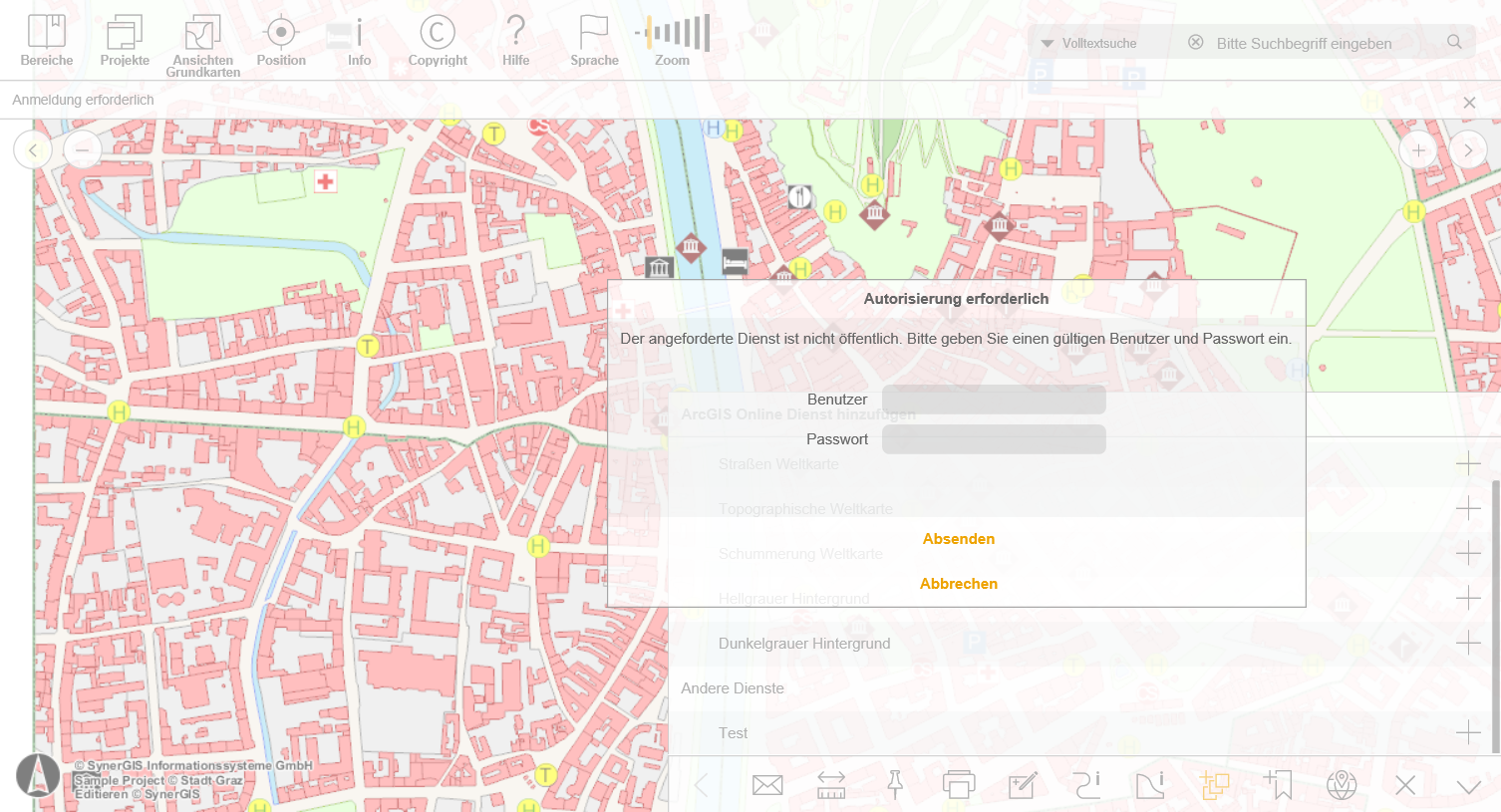Select the measurement ruler tool

click(x=831, y=785)
